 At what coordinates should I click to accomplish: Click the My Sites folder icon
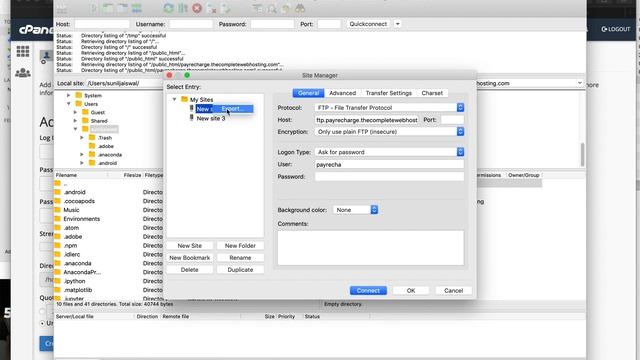coord(184,99)
